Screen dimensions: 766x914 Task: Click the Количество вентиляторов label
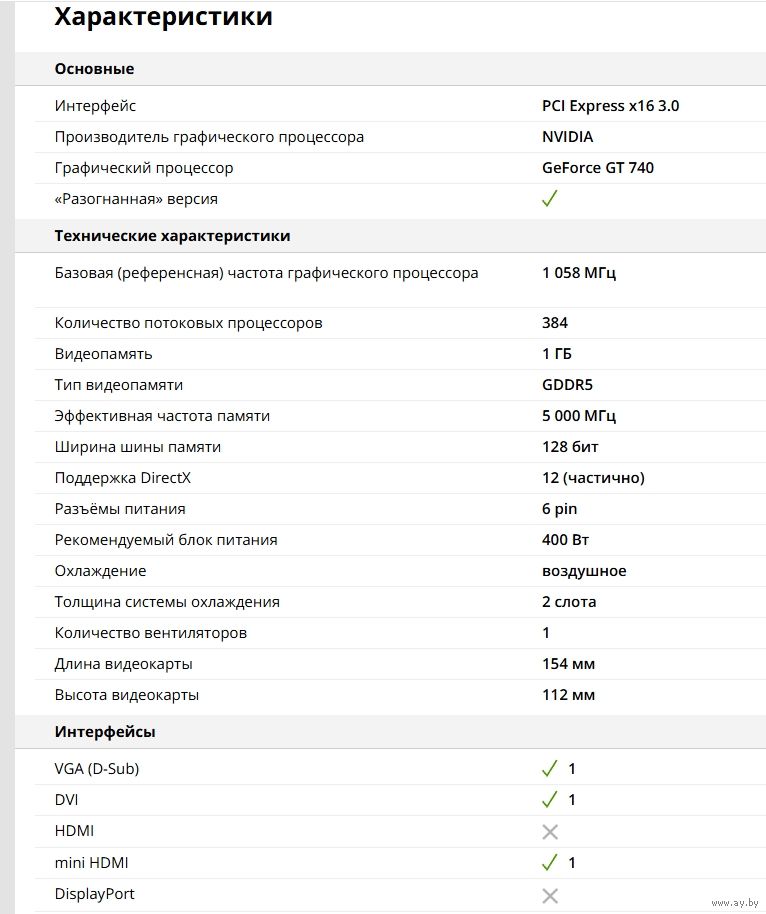tap(150, 633)
